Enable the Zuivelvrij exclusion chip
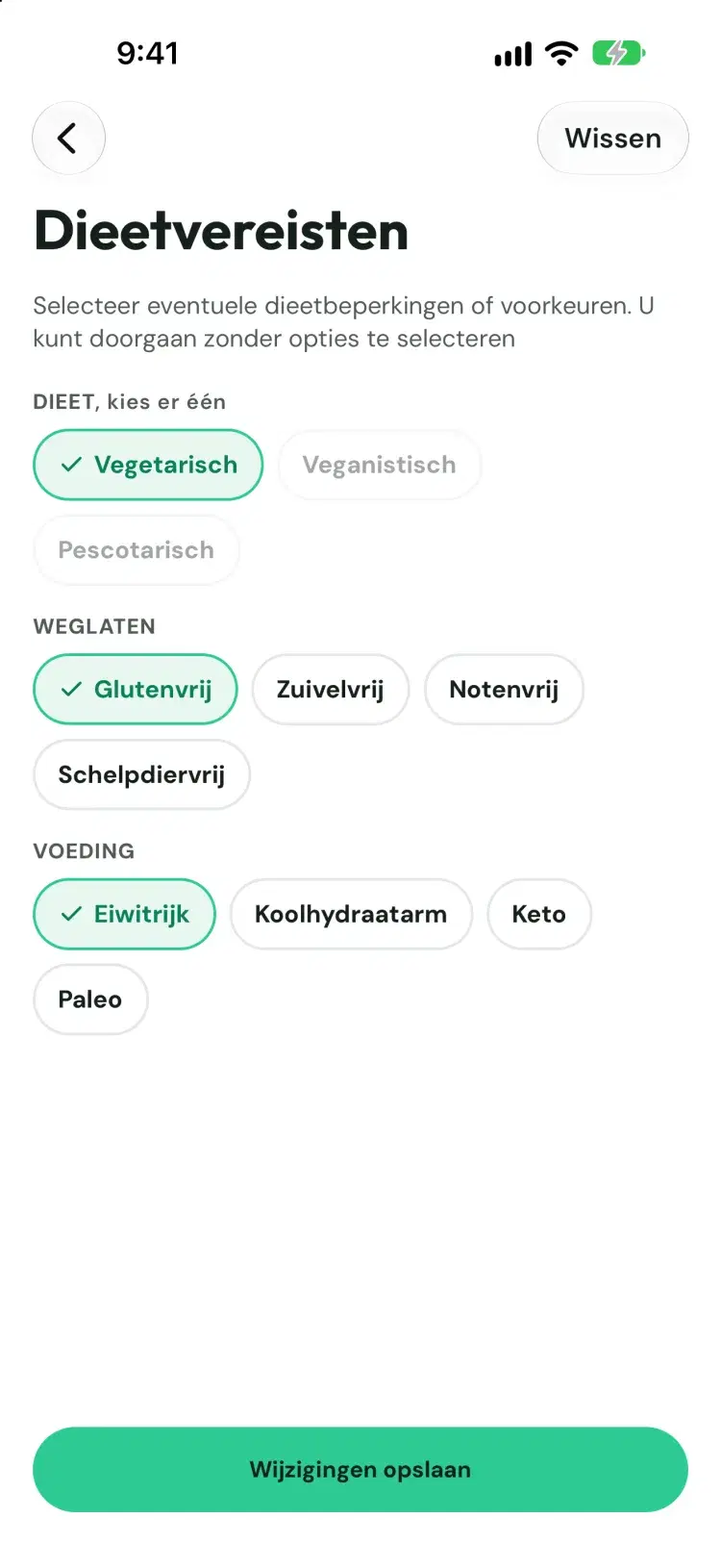The height and width of the screenshot is (1568, 721). pos(331,690)
